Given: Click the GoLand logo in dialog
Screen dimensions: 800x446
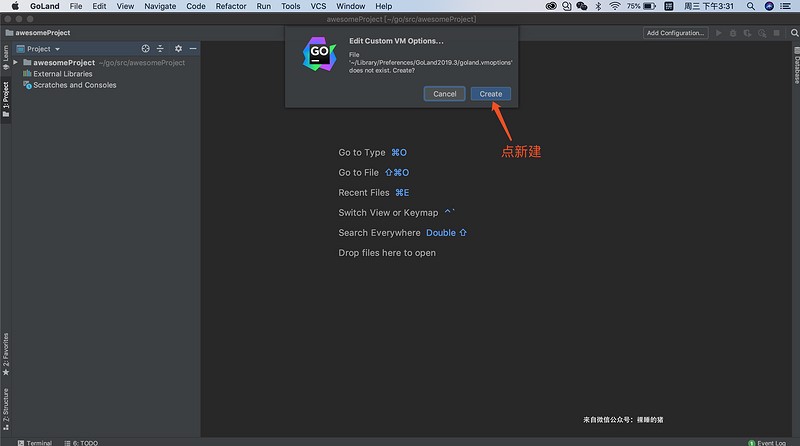Looking at the screenshot, I should 319,54.
